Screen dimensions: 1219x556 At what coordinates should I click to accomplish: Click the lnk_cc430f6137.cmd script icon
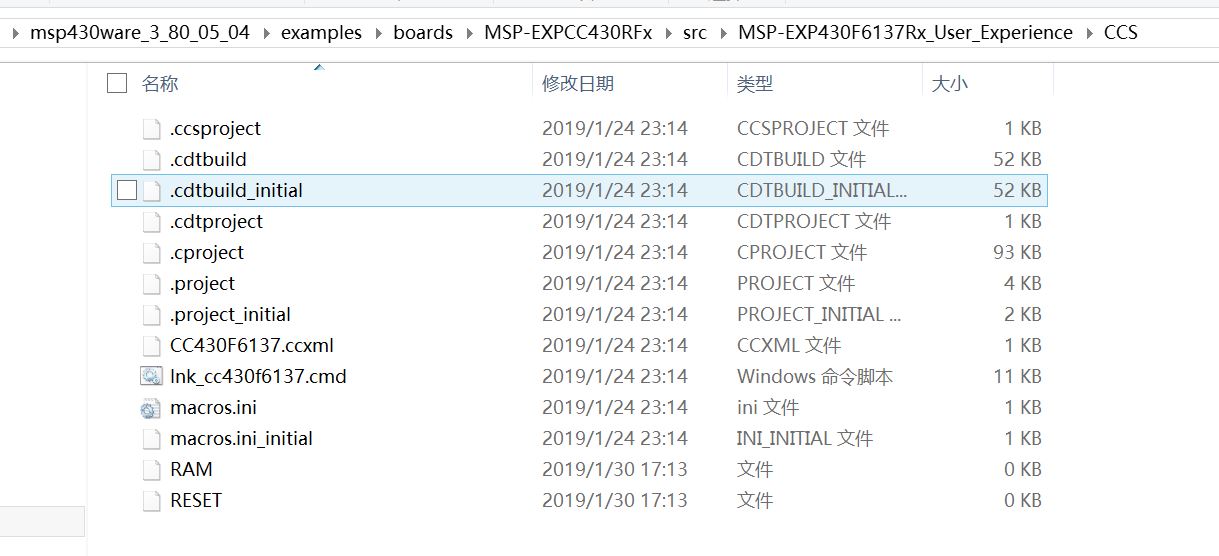(x=151, y=376)
